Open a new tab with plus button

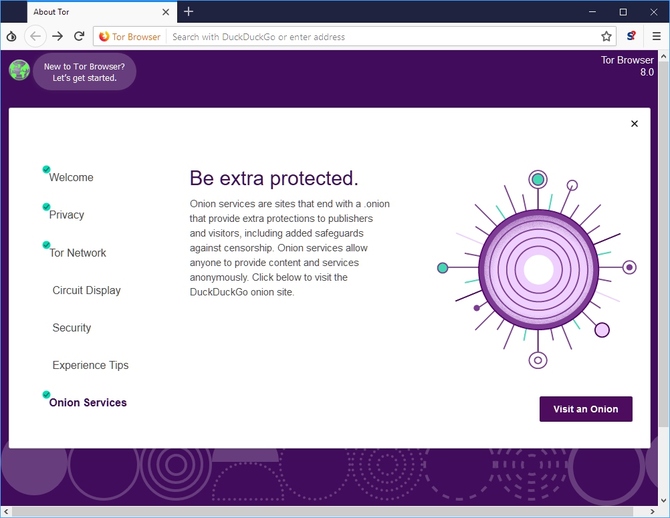tap(188, 12)
